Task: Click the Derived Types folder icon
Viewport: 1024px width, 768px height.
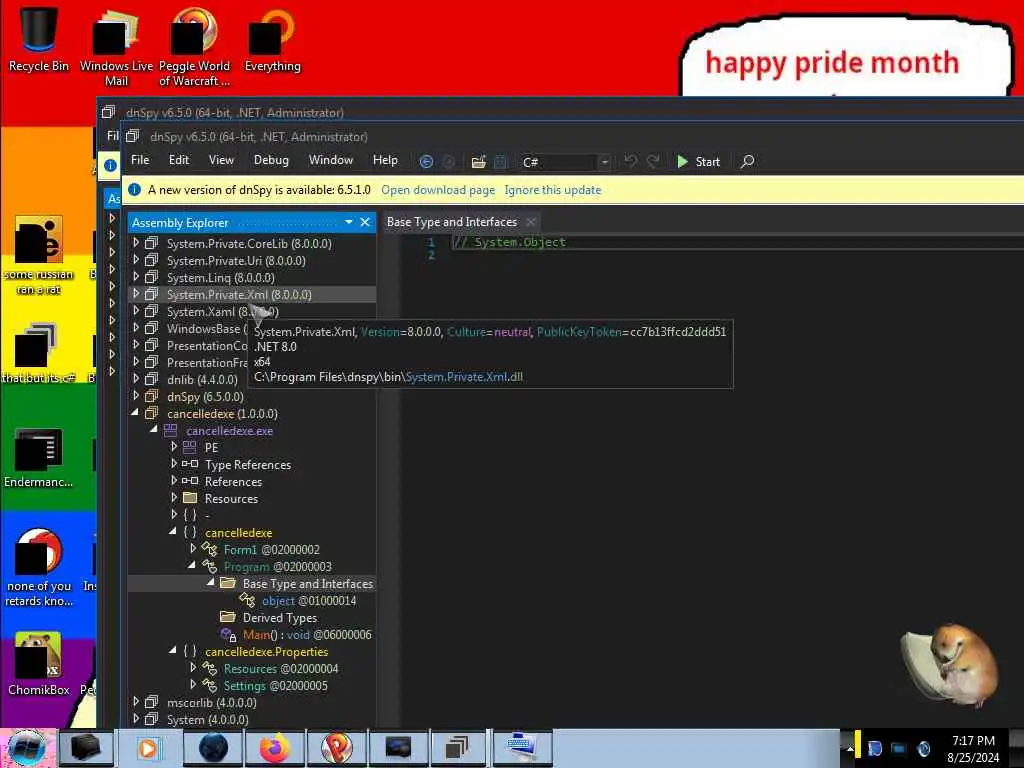Action: point(228,616)
